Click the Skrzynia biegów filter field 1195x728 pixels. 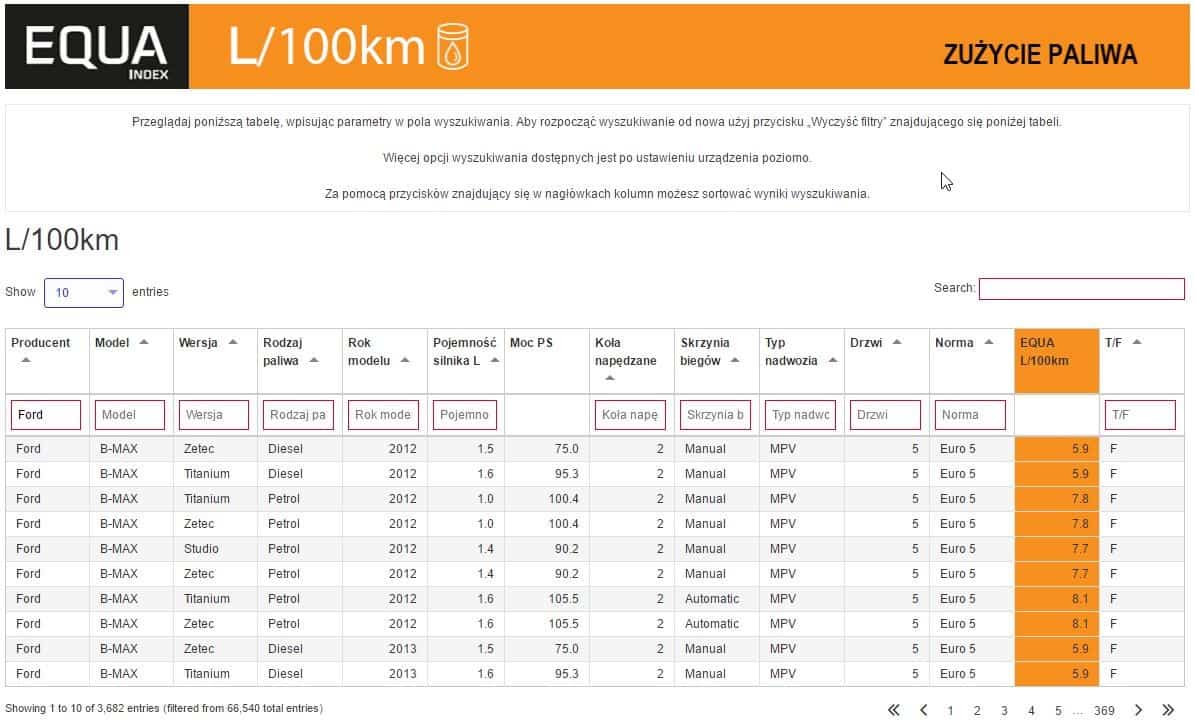[715, 415]
